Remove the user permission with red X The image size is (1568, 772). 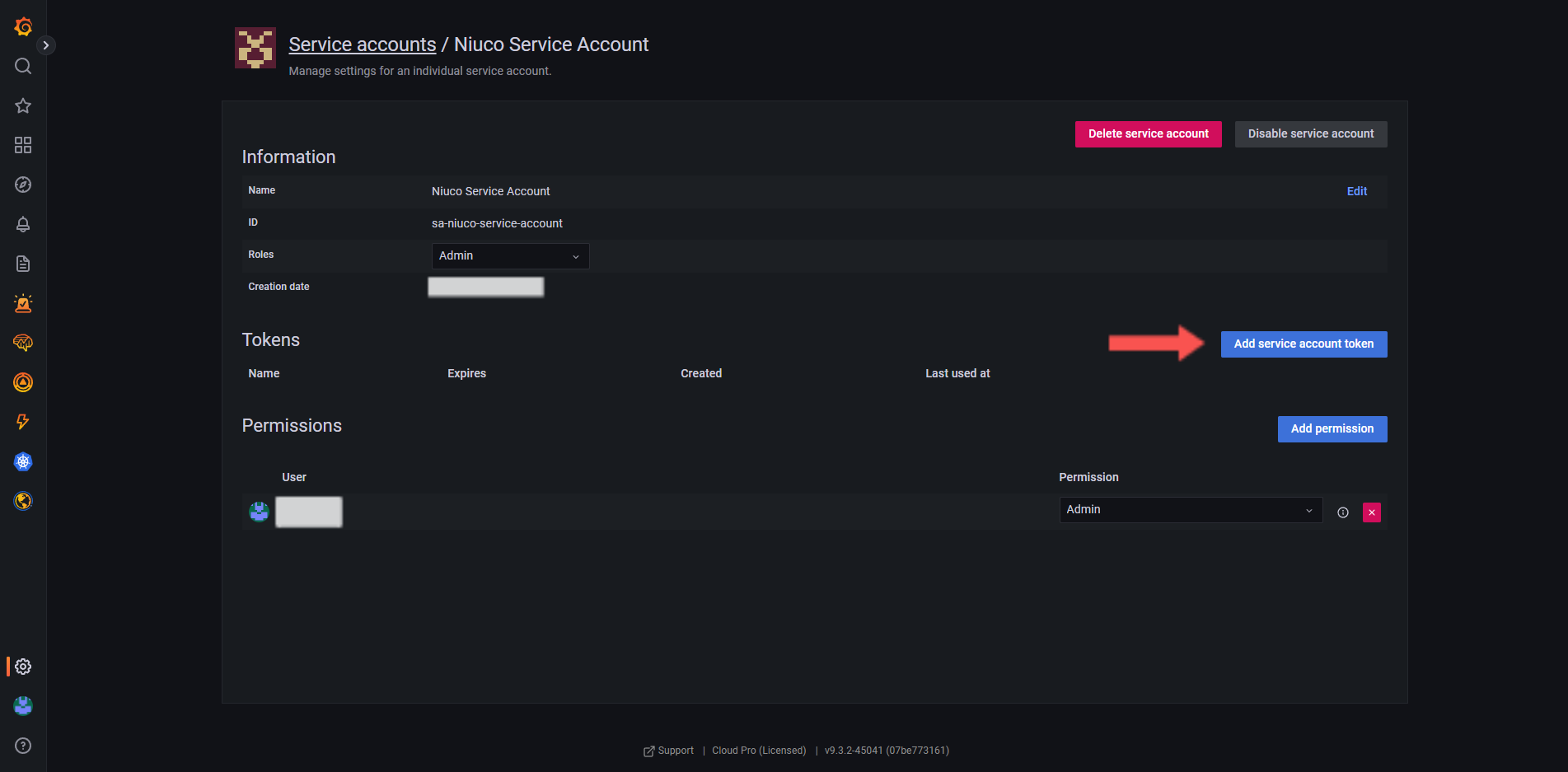1372,512
